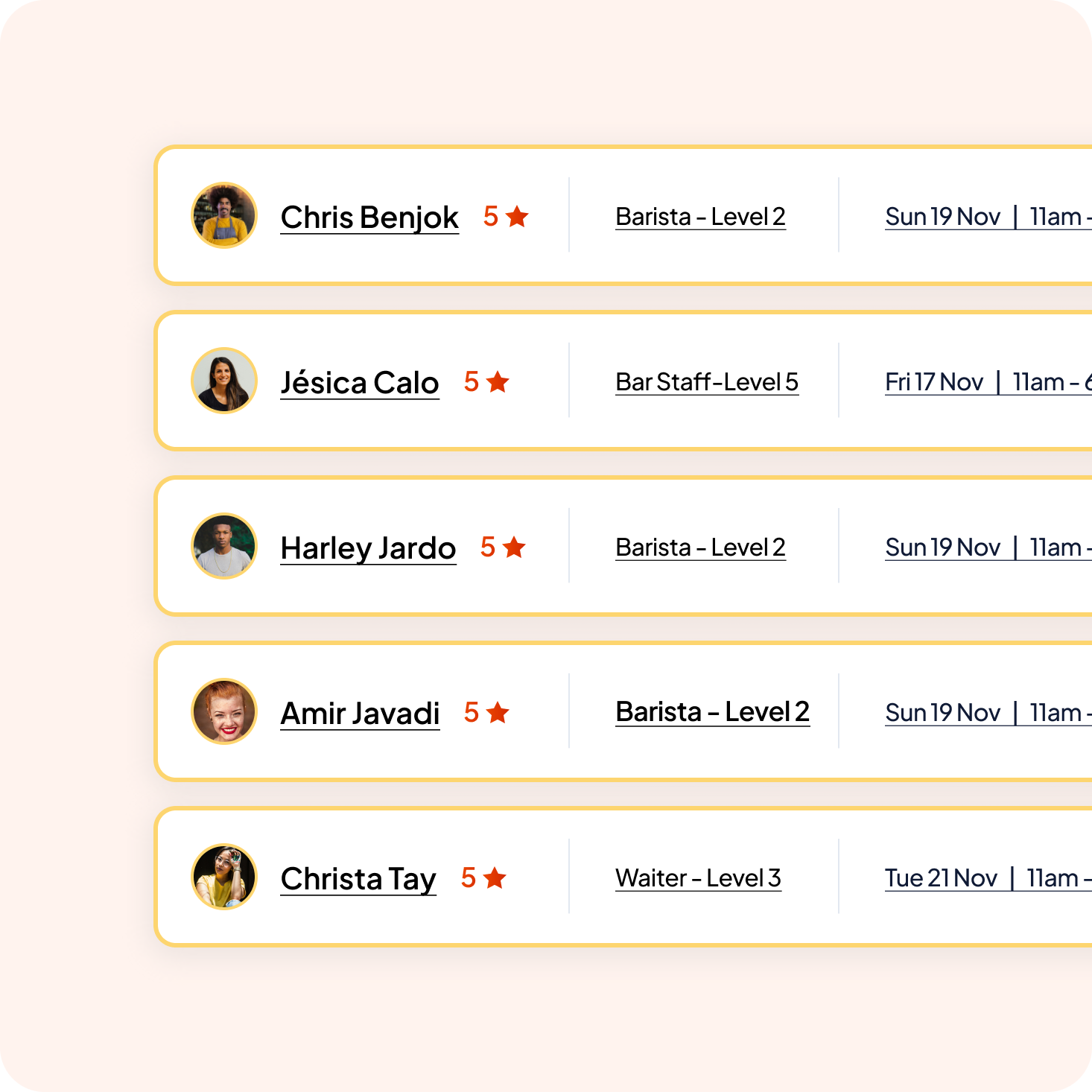Click Bar Staff-Level 5 role link

point(707,382)
